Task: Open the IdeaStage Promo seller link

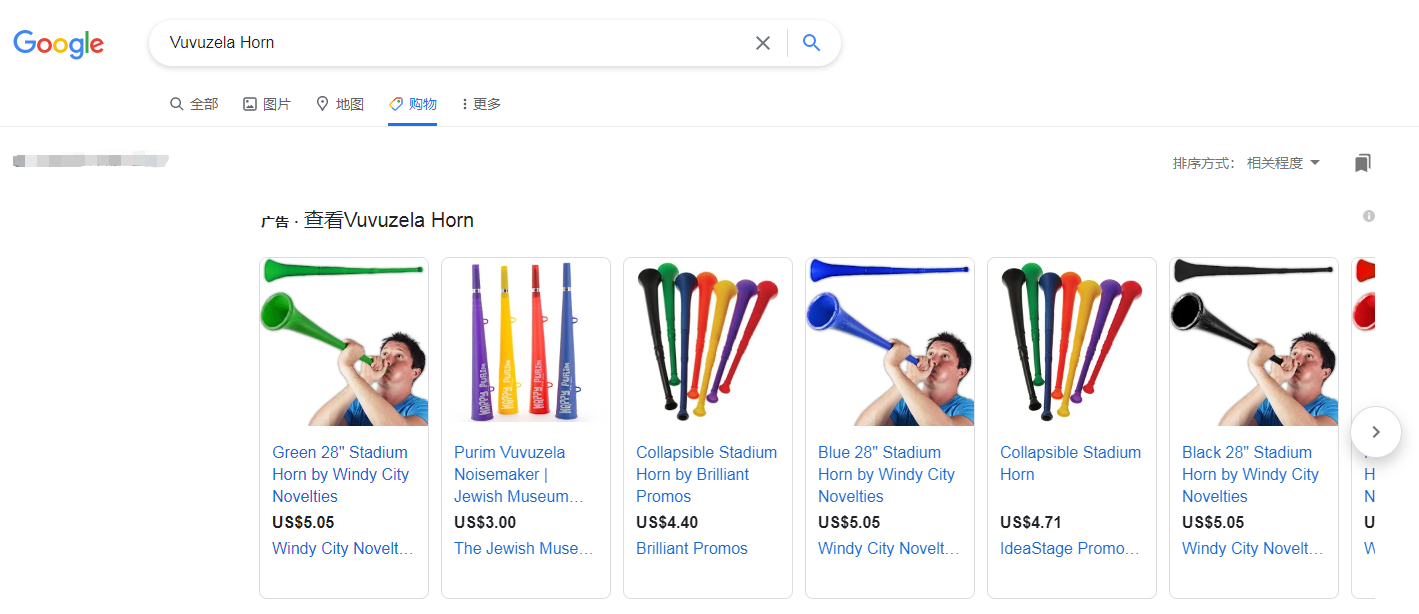Action: point(1070,548)
